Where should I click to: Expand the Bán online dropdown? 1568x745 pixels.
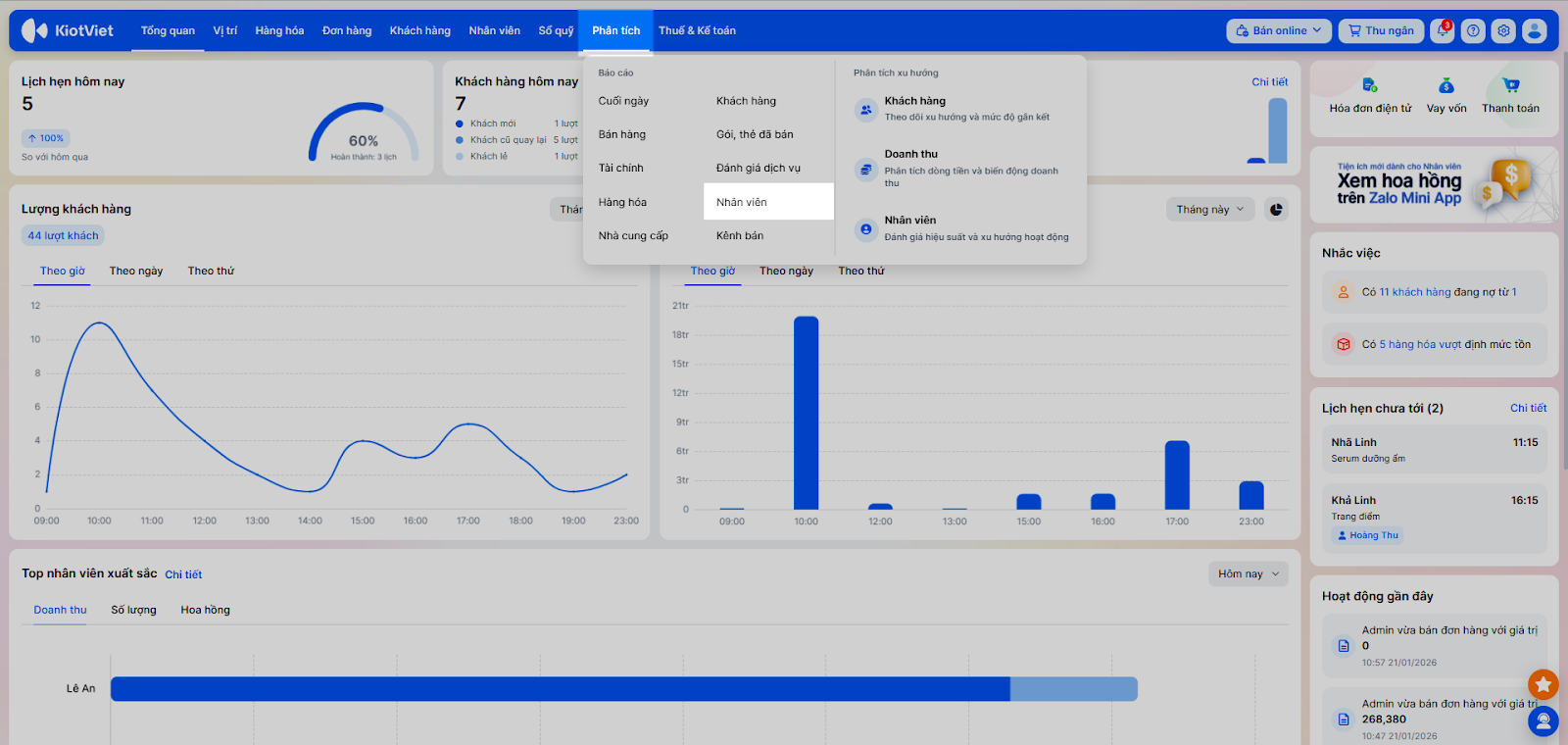[x=1278, y=30]
